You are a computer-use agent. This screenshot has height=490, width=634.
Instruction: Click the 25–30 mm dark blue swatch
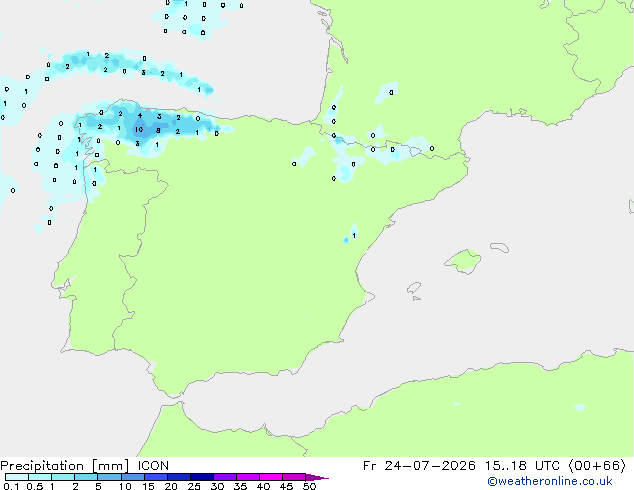pos(201,477)
